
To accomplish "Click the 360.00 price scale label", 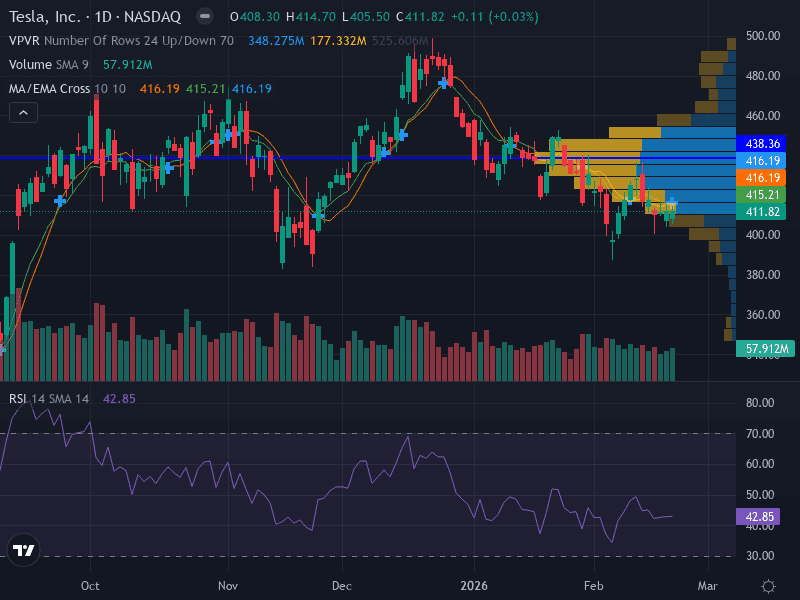I will [763, 314].
